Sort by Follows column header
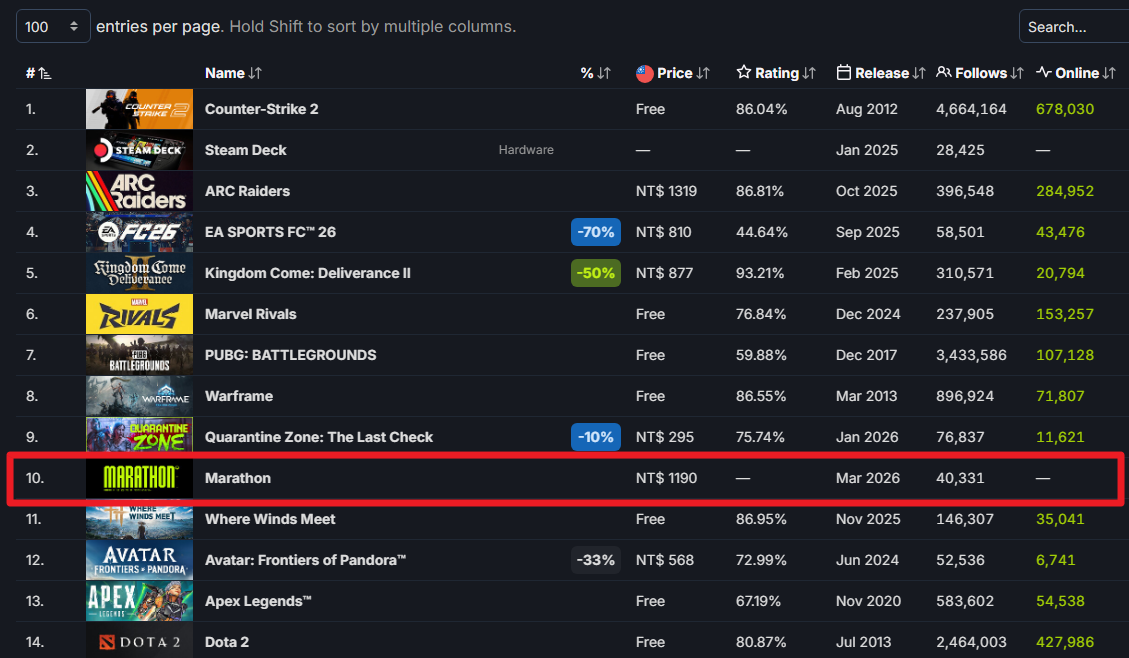The image size is (1129, 658). coord(980,73)
